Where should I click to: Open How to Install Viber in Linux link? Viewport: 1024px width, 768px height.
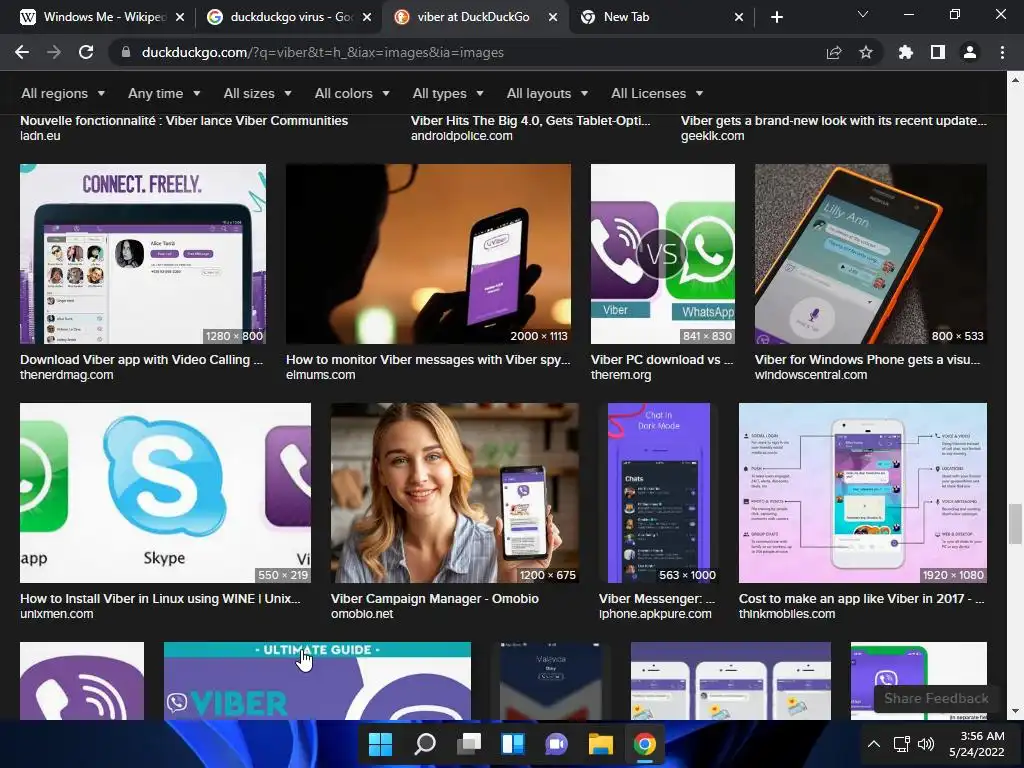pos(160,599)
